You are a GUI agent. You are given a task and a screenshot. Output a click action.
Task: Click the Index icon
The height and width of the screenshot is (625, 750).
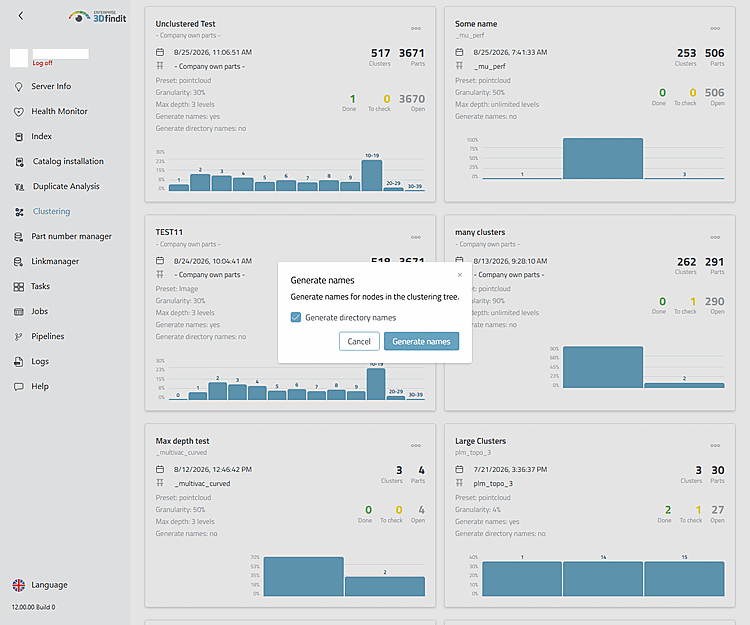[19, 137]
